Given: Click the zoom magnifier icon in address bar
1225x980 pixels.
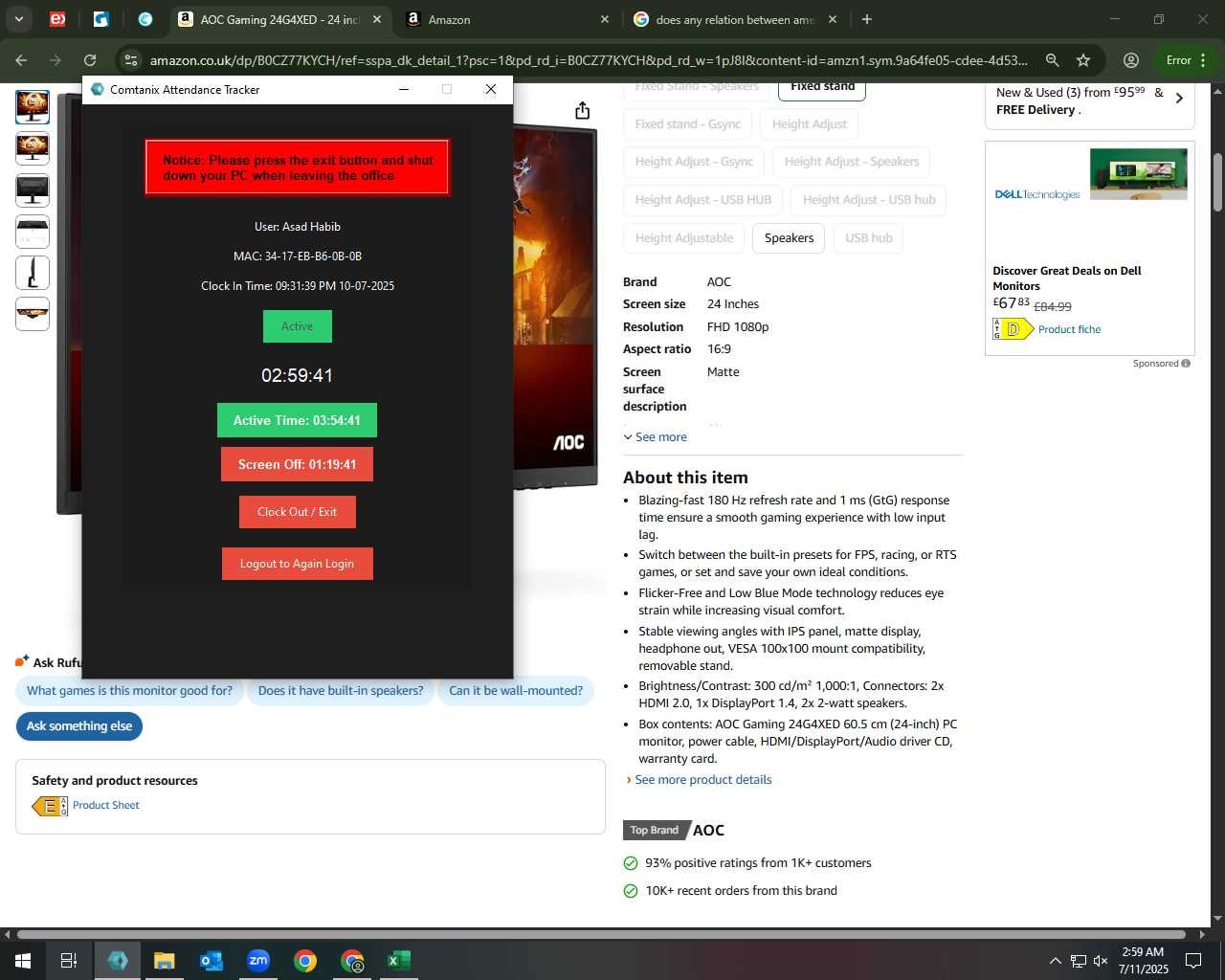Looking at the screenshot, I should (1052, 60).
